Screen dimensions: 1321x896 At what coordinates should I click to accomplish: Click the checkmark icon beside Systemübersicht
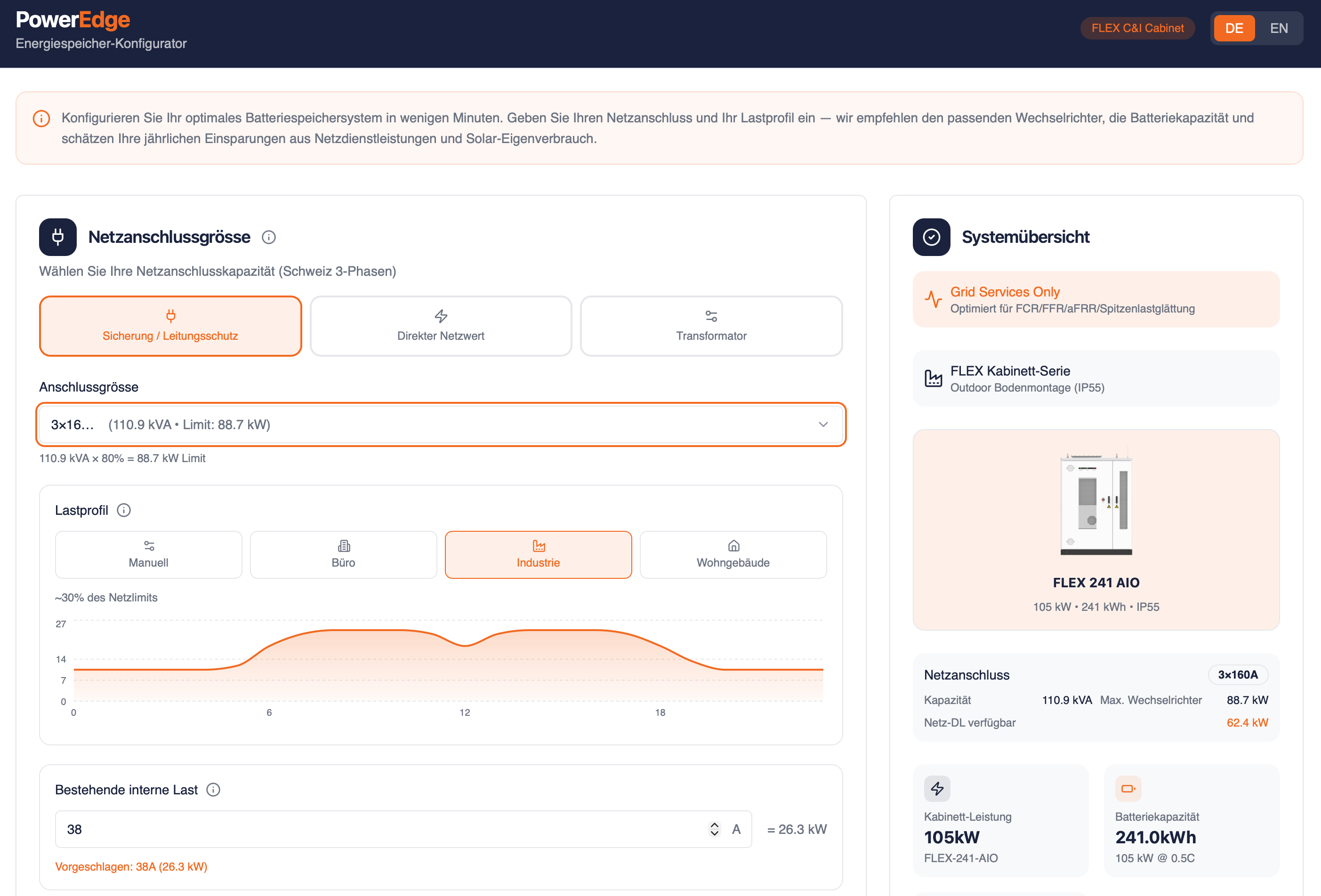tap(931, 237)
